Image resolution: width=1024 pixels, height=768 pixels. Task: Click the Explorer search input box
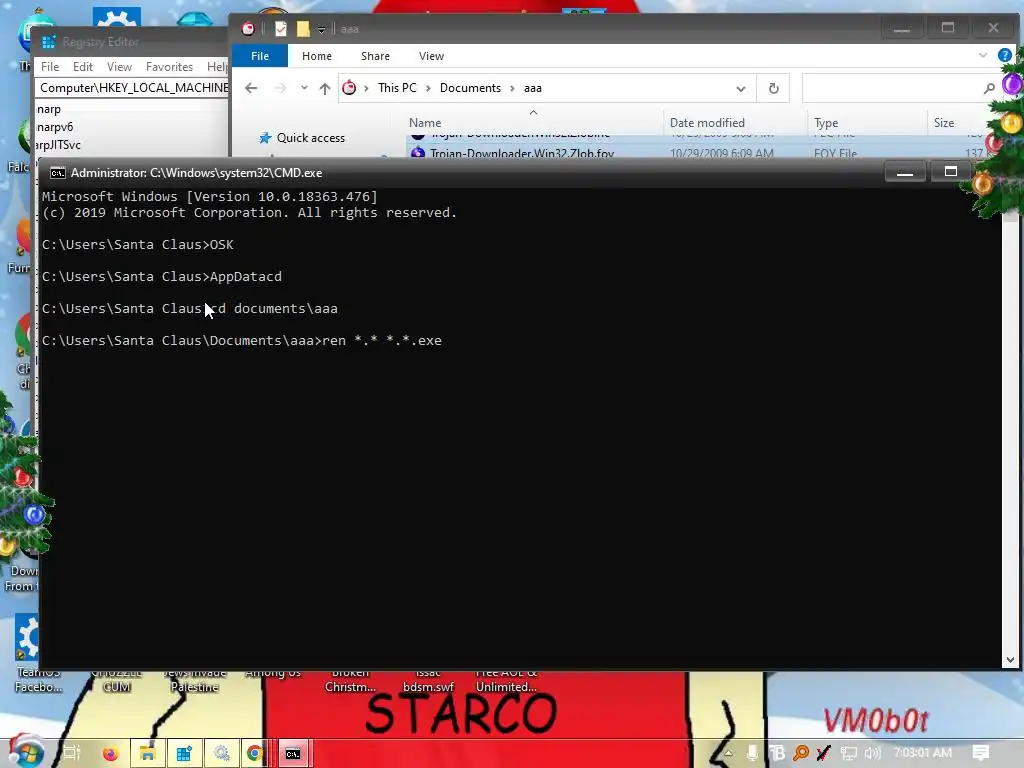[x=891, y=88]
